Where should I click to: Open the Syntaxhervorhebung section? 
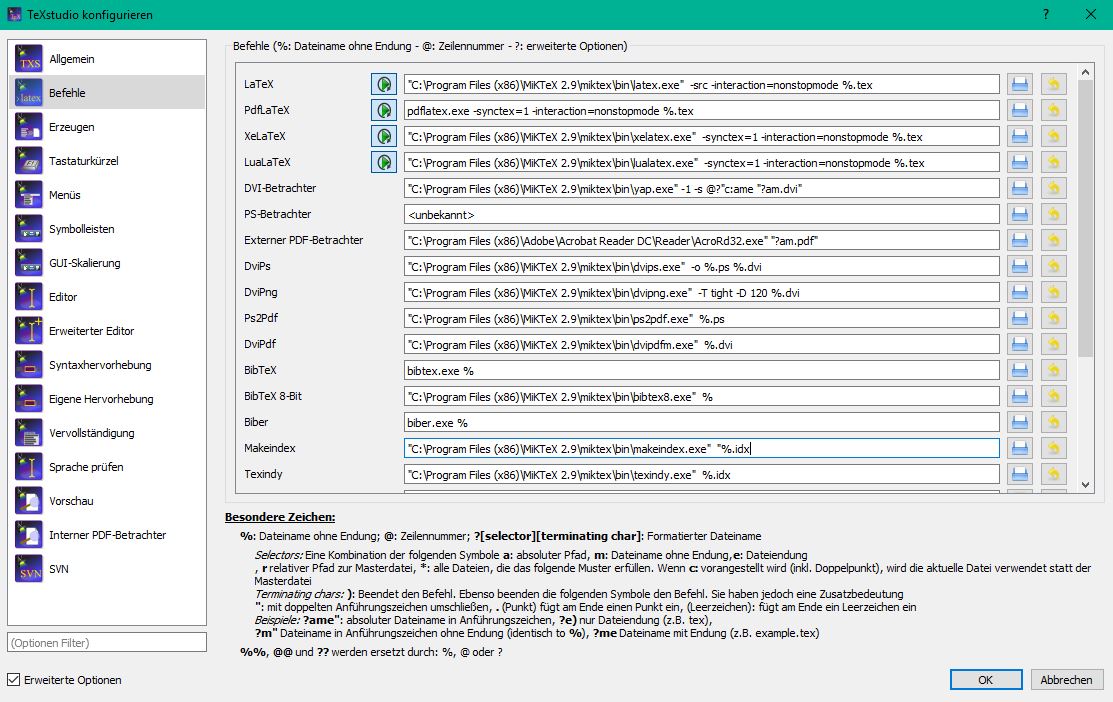pyautogui.click(x=107, y=366)
